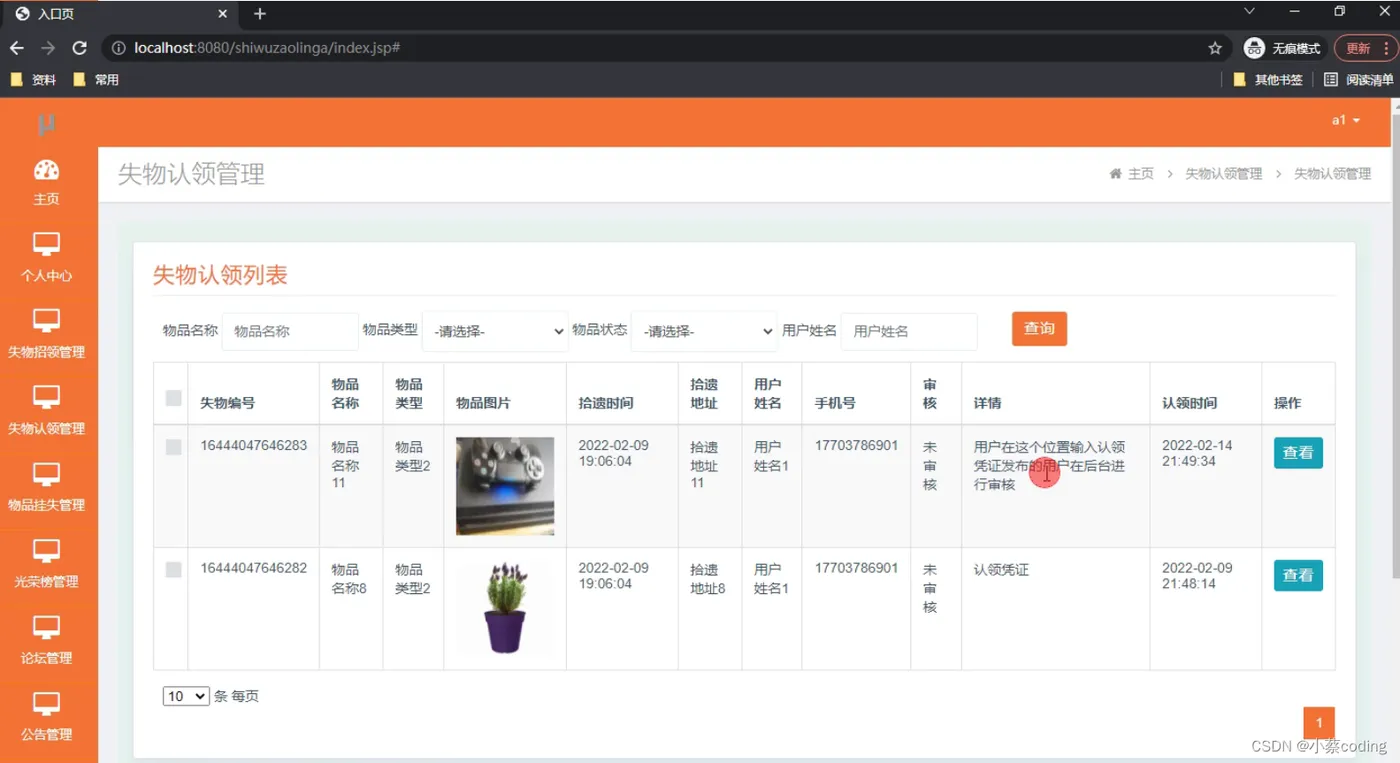The height and width of the screenshot is (763, 1400).
Task: Open the 物品状态 dropdown
Action: [x=704, y=331]
